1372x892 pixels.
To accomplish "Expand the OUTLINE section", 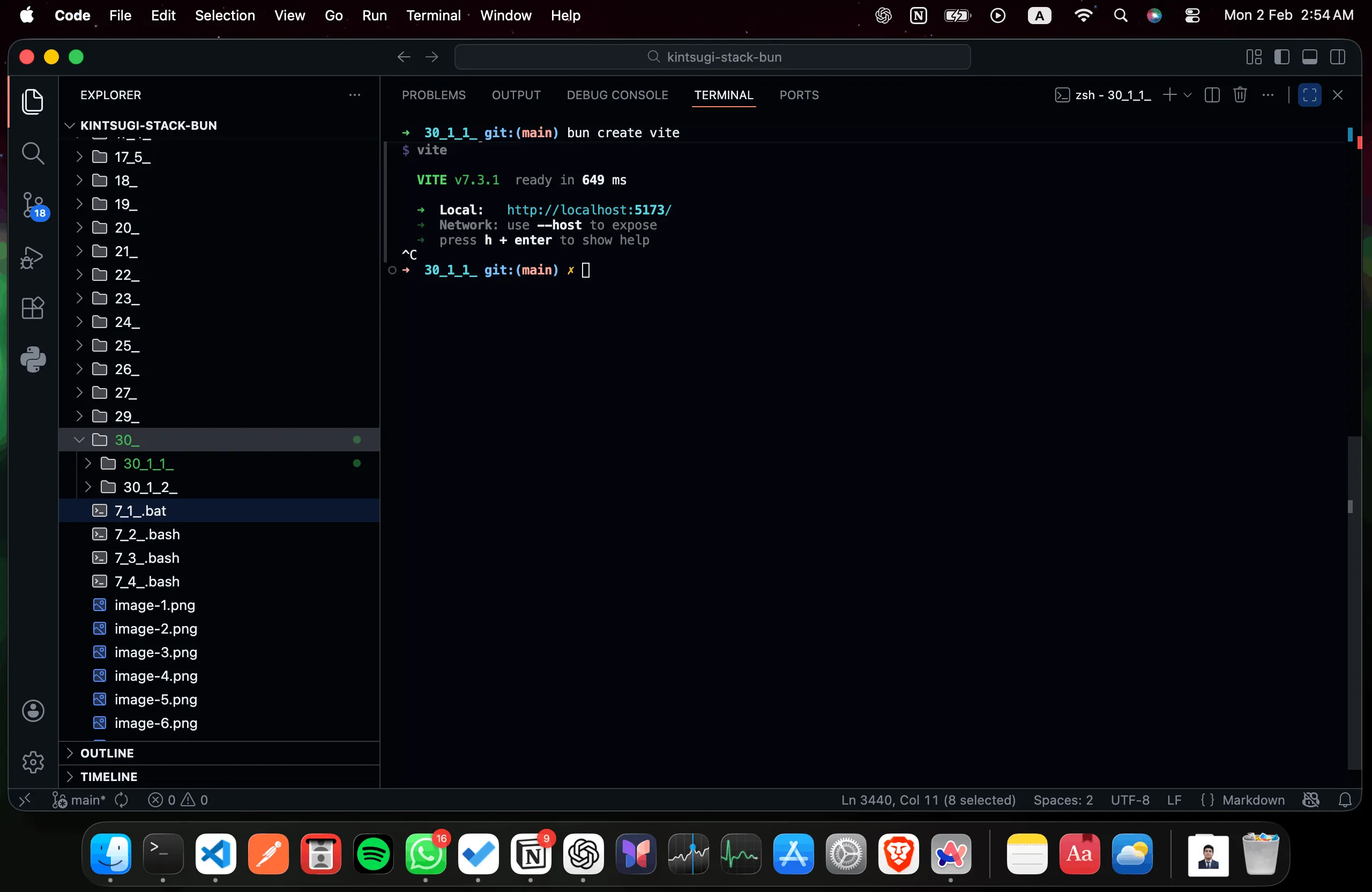I will click(x=107, y=753).
